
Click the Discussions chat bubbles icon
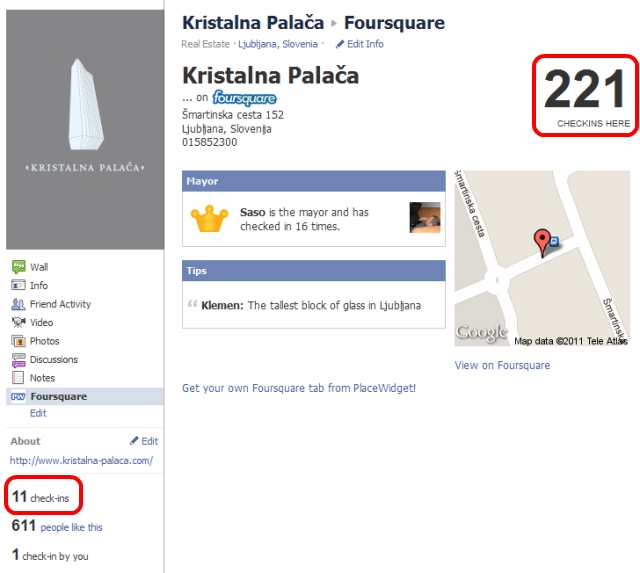click(18, 360)
